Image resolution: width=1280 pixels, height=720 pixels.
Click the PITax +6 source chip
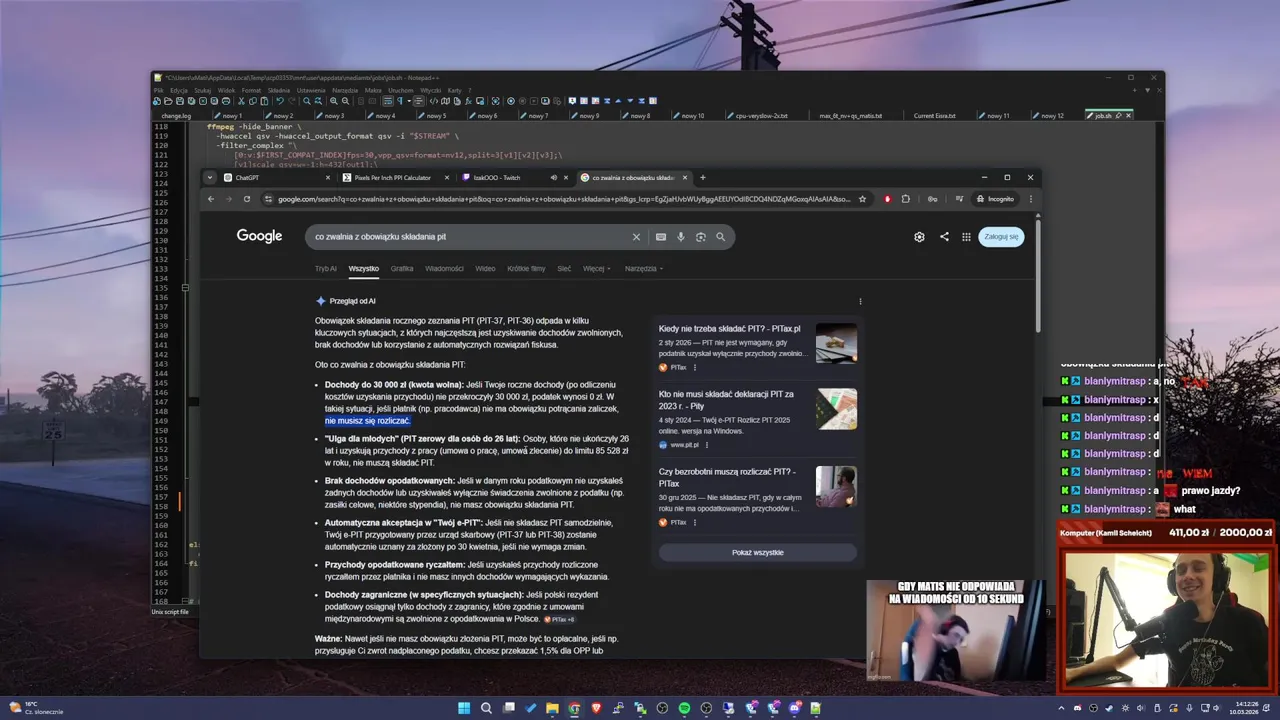[x=560, y=619]
